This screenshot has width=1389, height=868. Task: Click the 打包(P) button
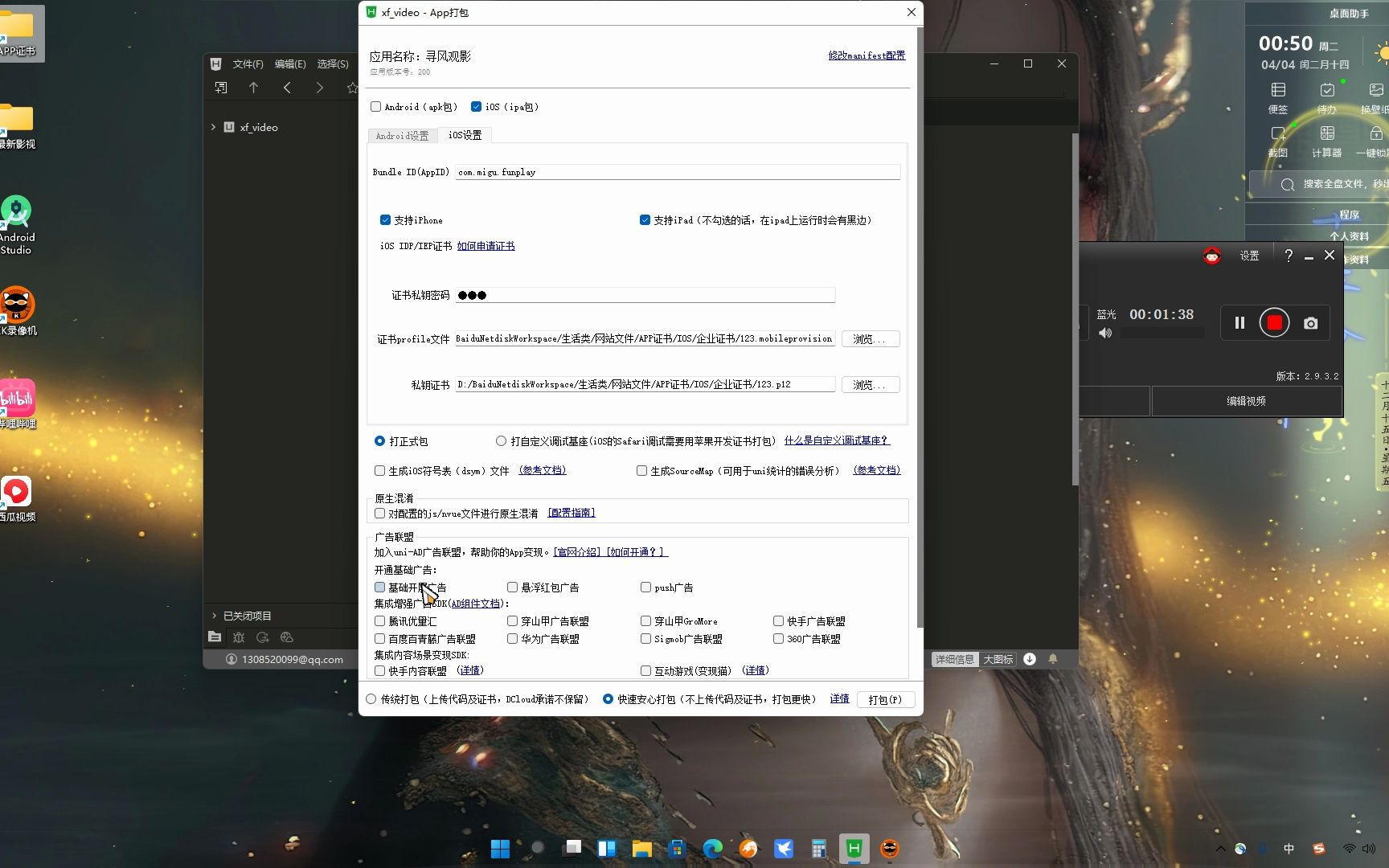coord(885,699)
